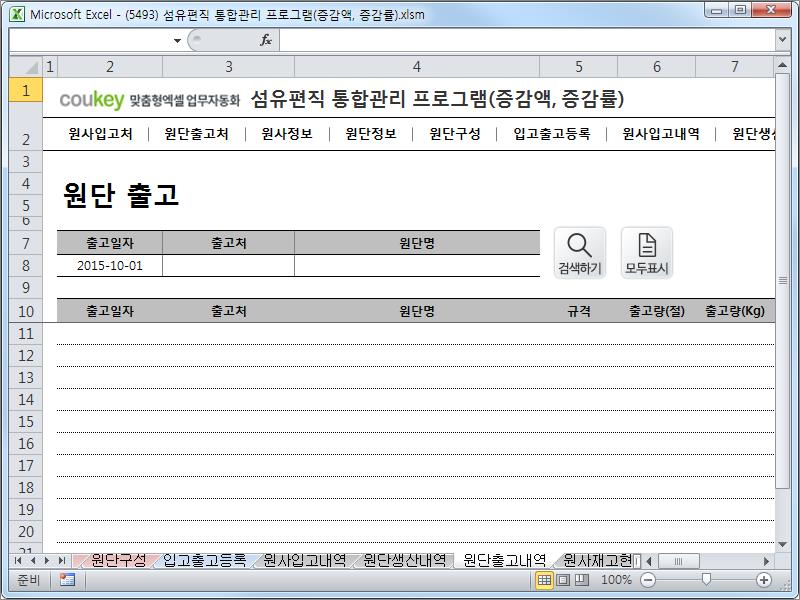Click horizontal scrollbar right arrow
The image size is (800, 600).
tap(766, 561)
